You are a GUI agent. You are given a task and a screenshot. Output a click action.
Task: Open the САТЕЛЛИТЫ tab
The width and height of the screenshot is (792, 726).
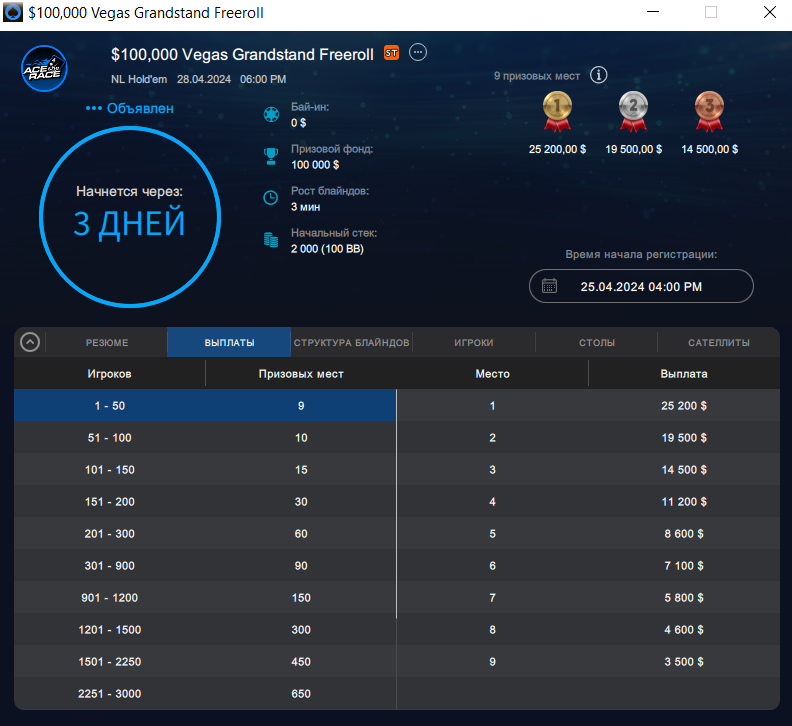[719, 343]
